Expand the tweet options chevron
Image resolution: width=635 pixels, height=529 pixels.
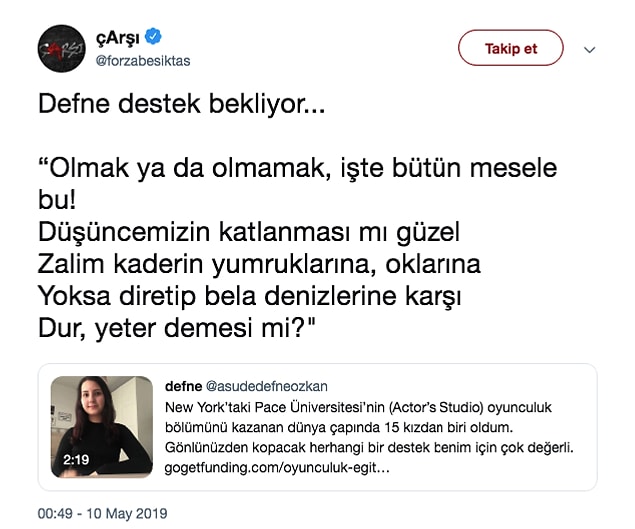tap(590, 49)
